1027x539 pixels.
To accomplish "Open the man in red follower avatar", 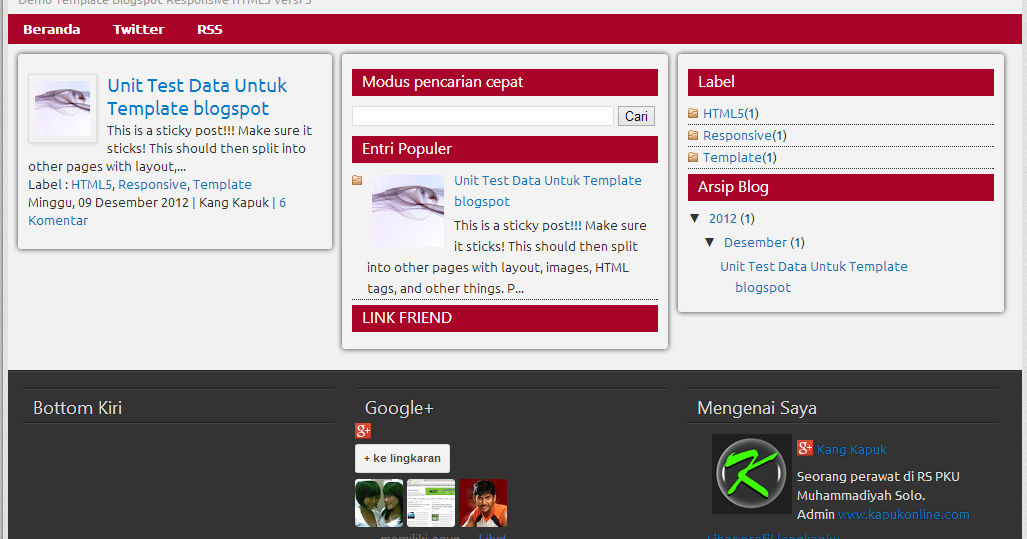I will click(483, 503).
